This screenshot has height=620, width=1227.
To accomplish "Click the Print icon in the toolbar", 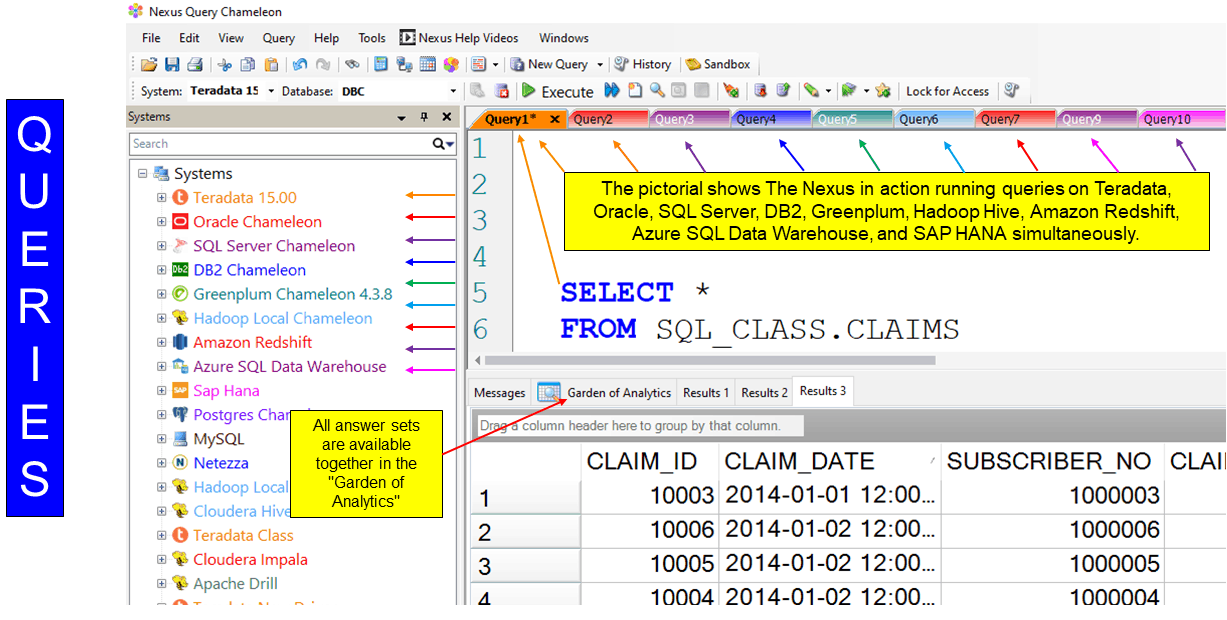I will pos(194,65).
